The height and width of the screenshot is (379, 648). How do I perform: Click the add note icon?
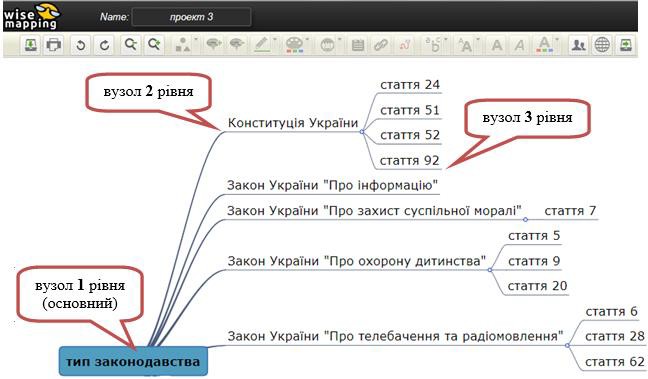point(357,45)
